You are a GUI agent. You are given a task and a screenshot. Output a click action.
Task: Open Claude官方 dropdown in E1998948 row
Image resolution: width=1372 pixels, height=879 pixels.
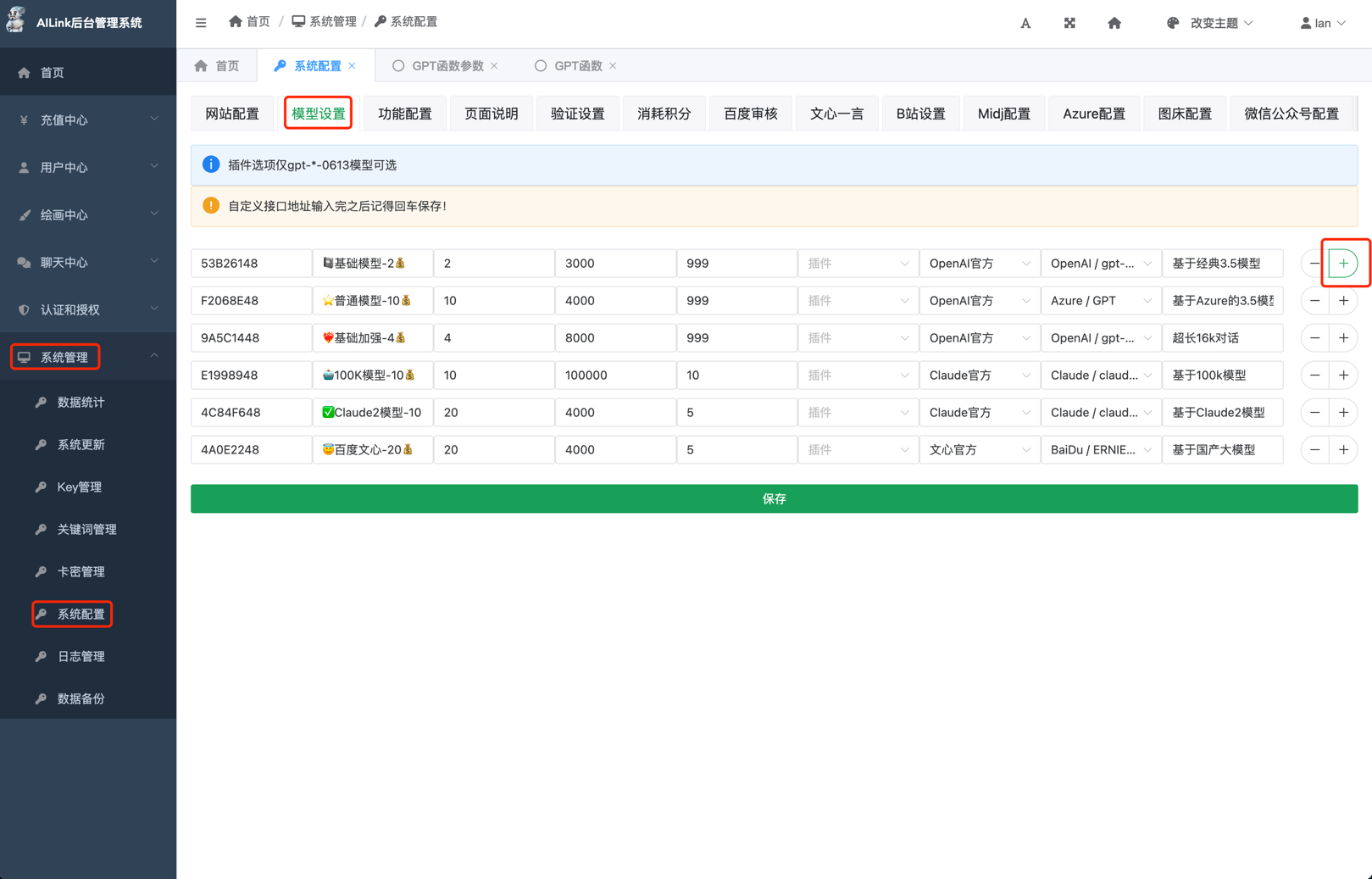pos(979,376)
